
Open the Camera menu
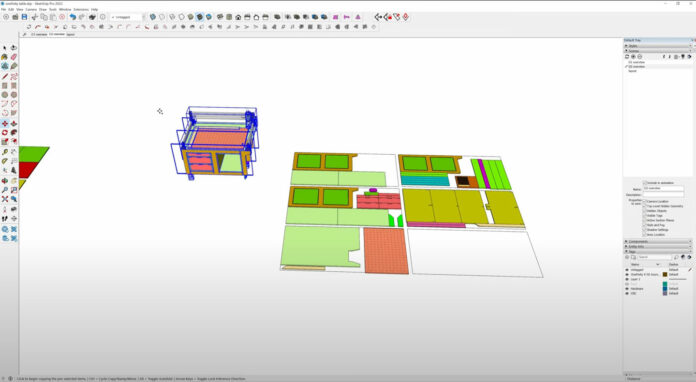tap(31, 9)
